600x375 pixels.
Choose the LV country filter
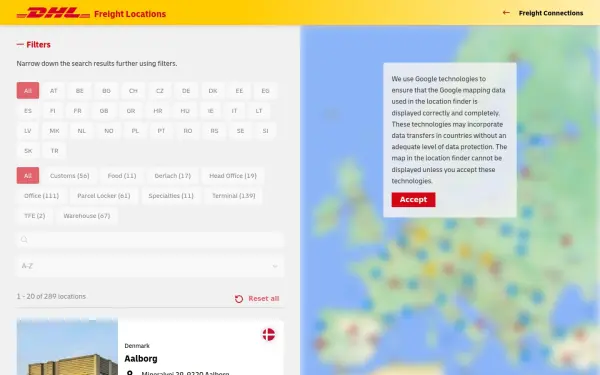pyautogui.click(x=28, y=131)
